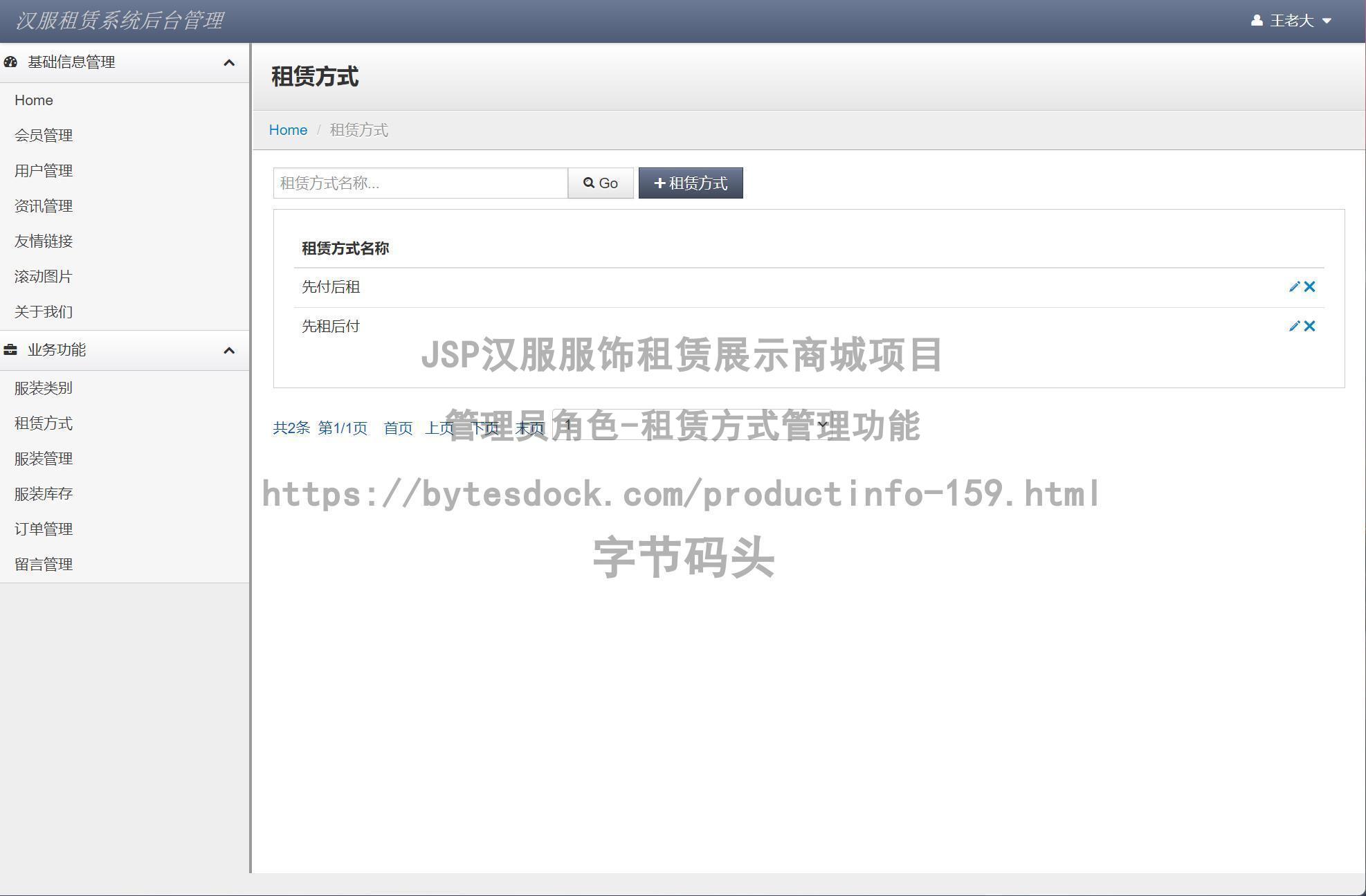The width and height of the screenshot is (1366, 896).
Task: Go to 订单管理 menu item
Action: [x=44, y=529]
